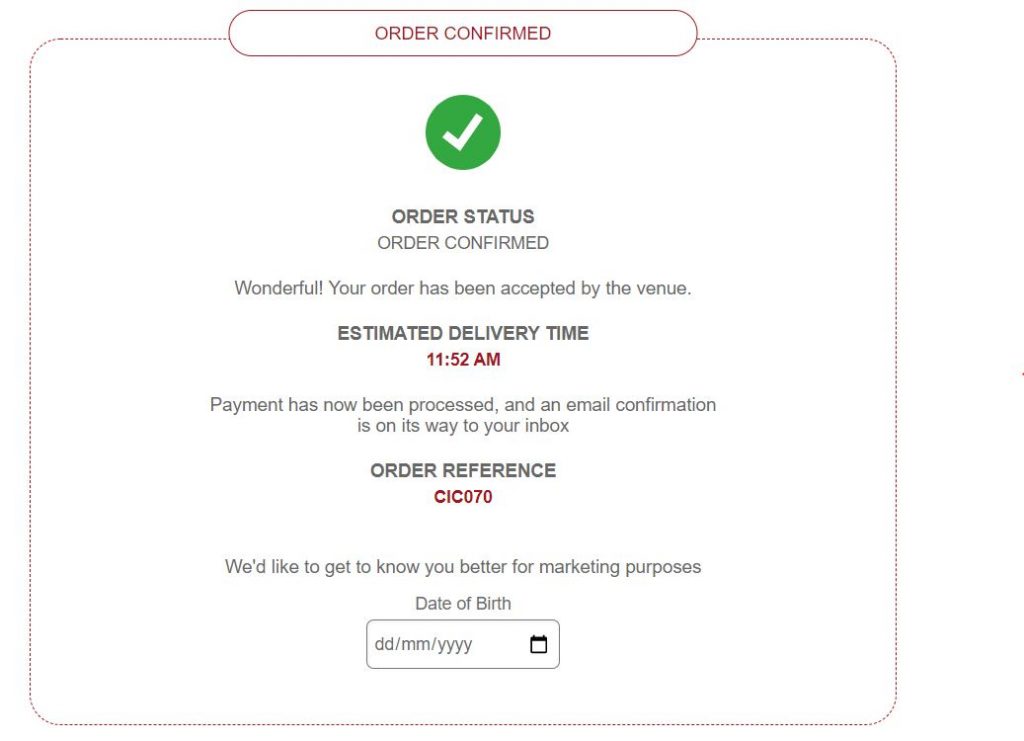Select the yyyy year segment of date field
Viewport: 1024px width, 741px height.
(x=455, y=644)
